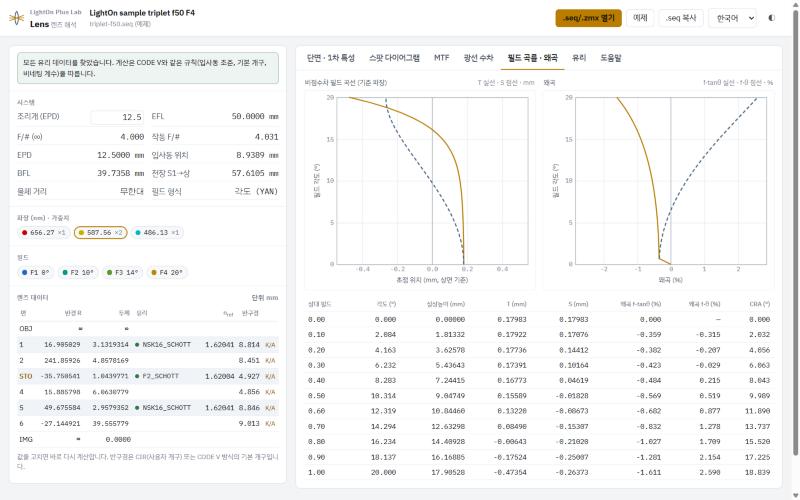Open the 유리 glass tab

point(579,58)
